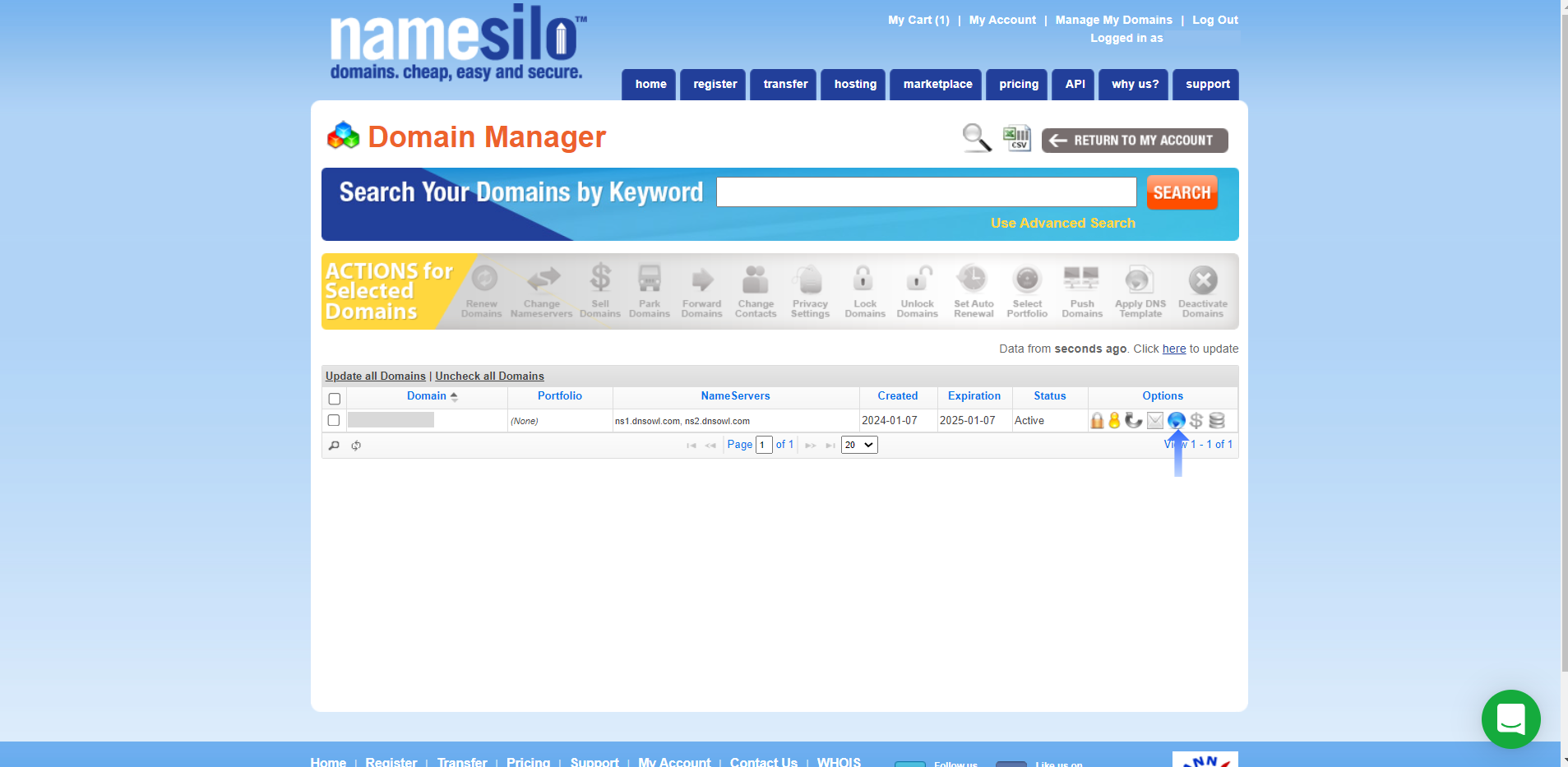1568x767 pixels.
Task: Click the page number input box
Action: point(764,445)
